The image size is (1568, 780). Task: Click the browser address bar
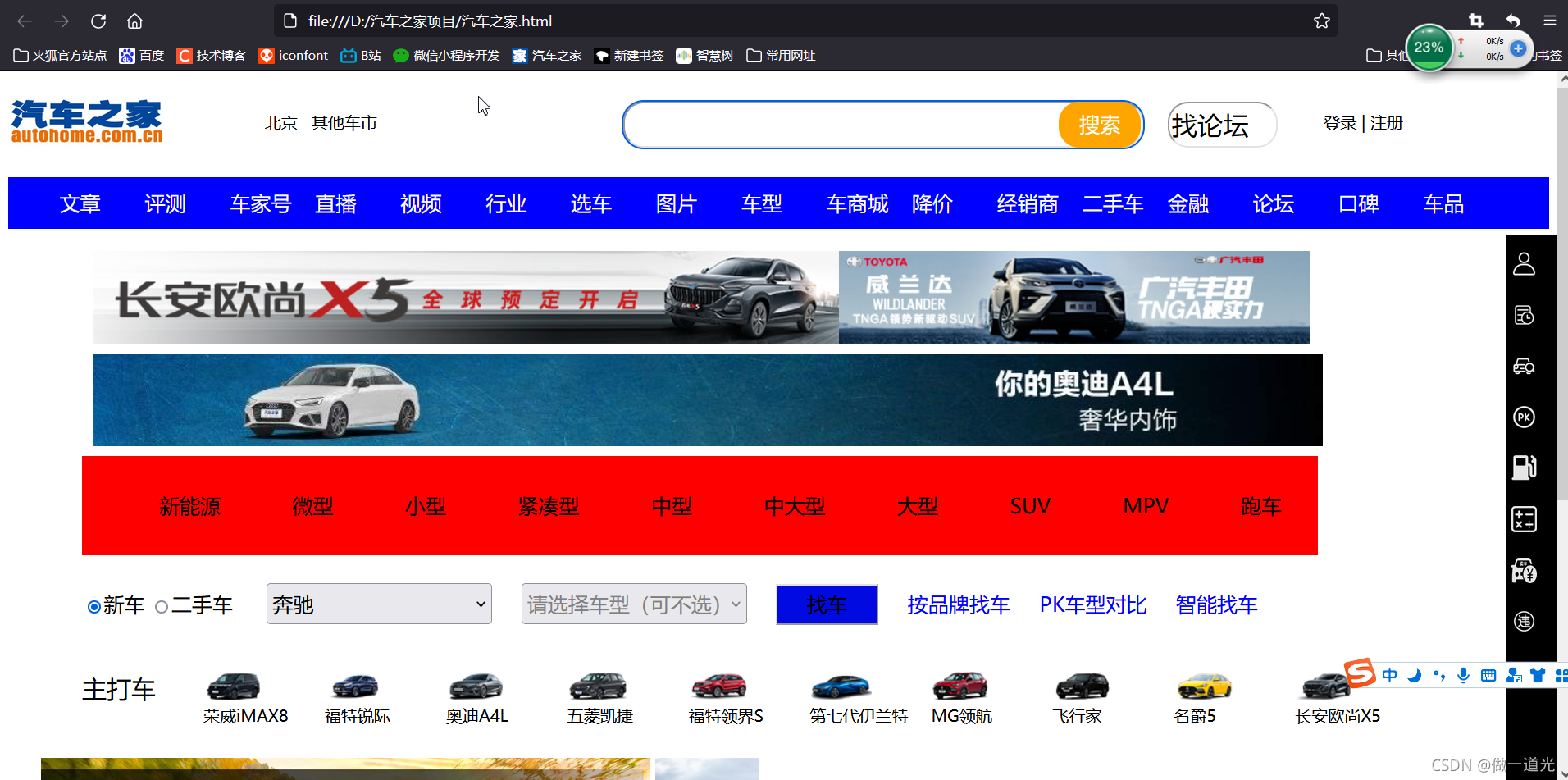[804, 21]
